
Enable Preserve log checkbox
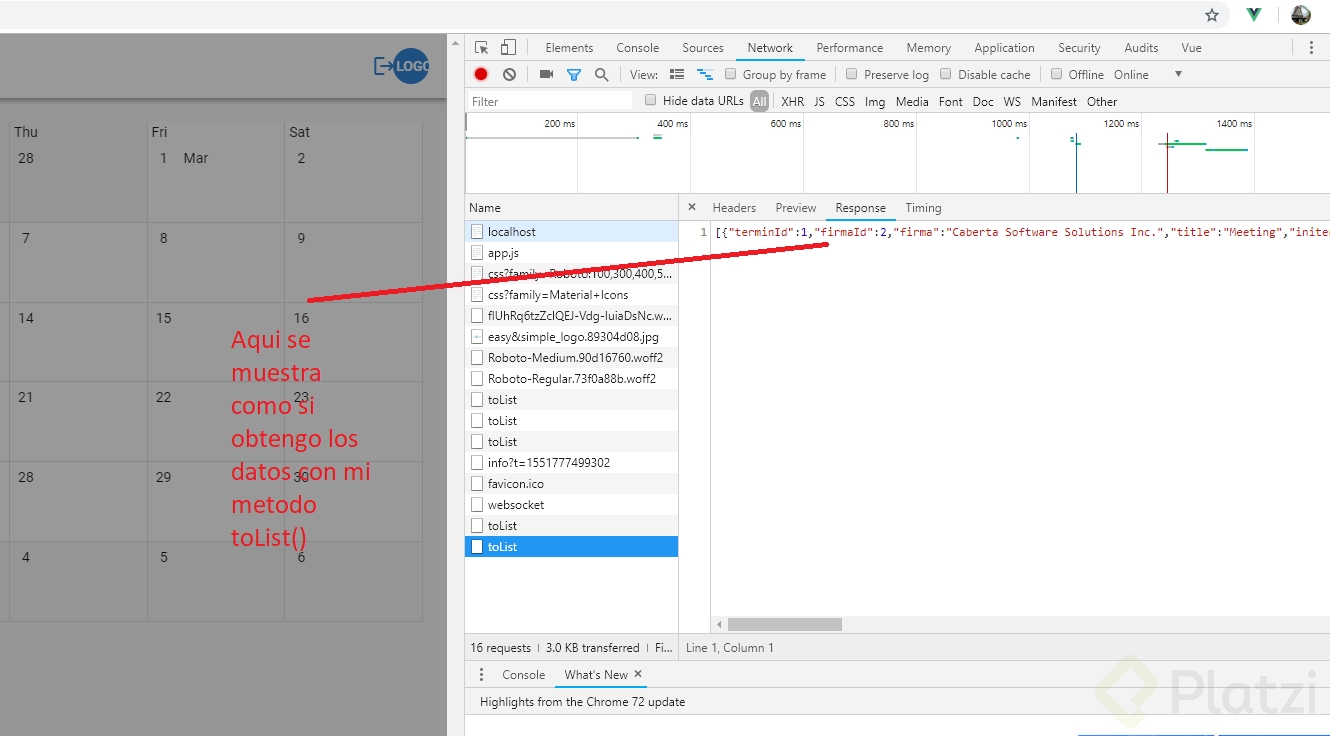[x=852, y=74]
